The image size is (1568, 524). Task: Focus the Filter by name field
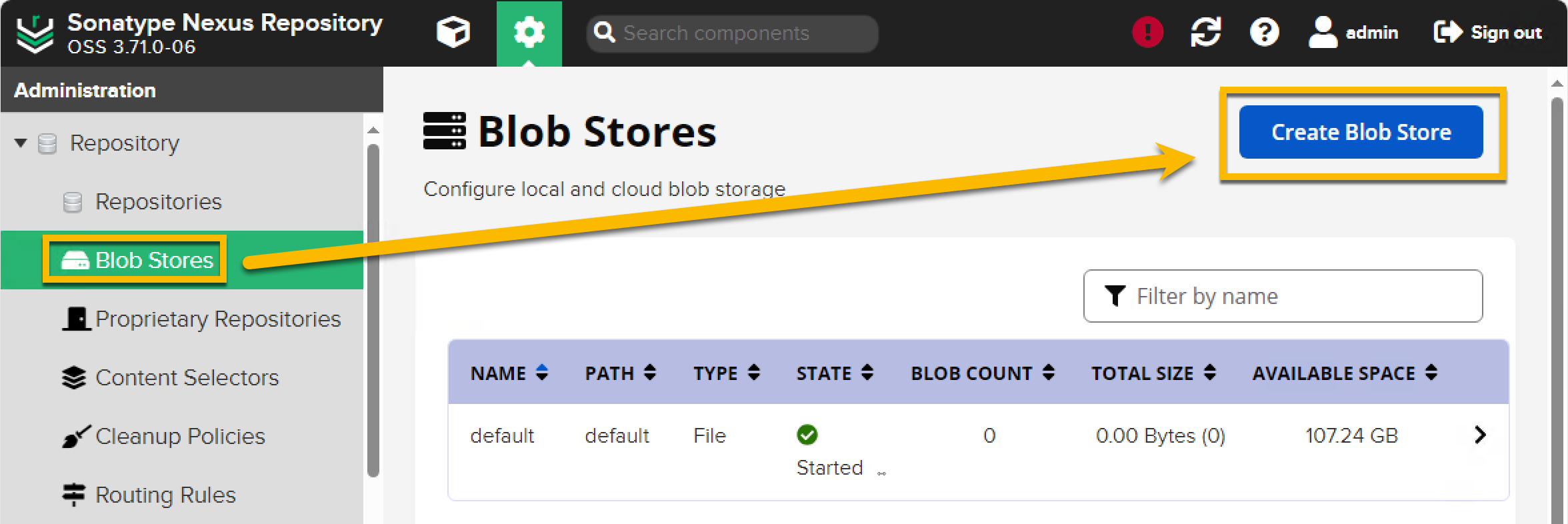1283,296
